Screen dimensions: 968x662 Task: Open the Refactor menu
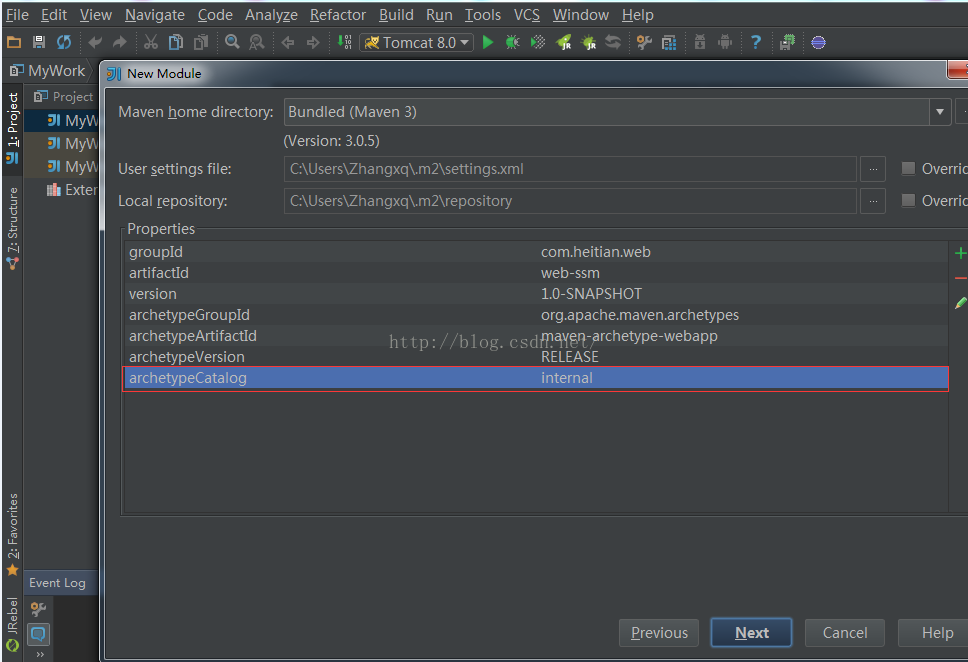[x=338, y=14]
